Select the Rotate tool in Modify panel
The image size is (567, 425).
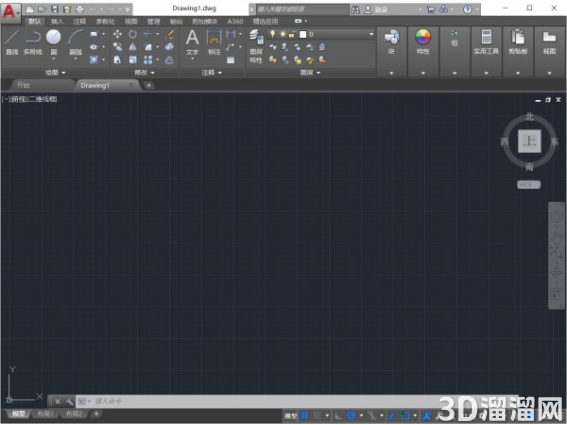[133, 34]
